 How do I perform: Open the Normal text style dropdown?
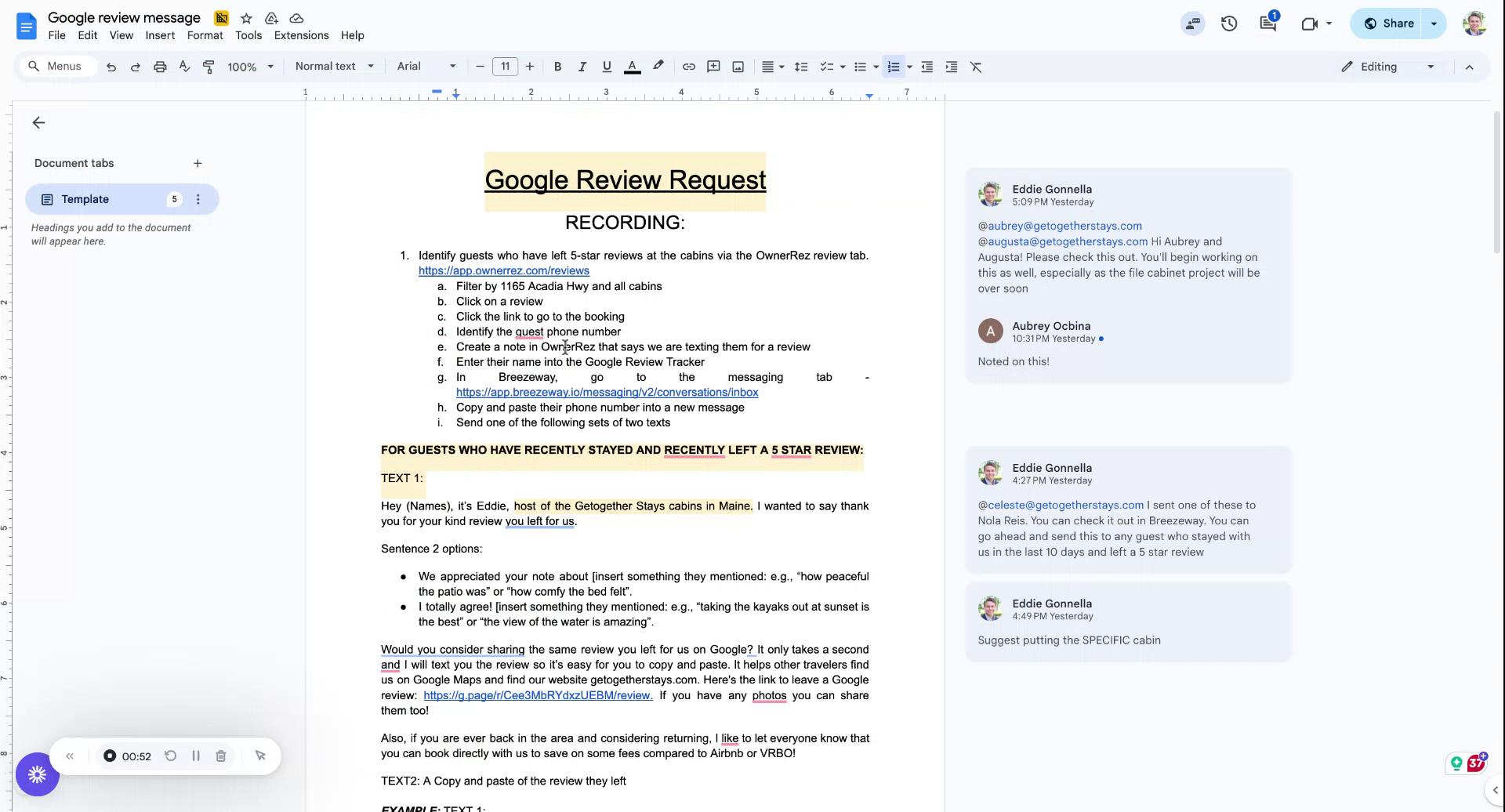click(334, 67)
